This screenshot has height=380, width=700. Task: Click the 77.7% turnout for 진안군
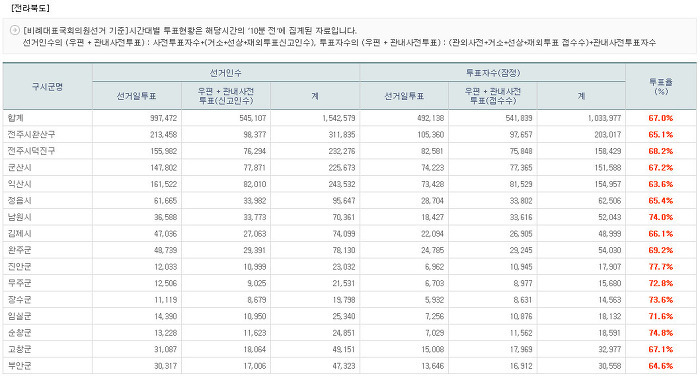(661, 267)
